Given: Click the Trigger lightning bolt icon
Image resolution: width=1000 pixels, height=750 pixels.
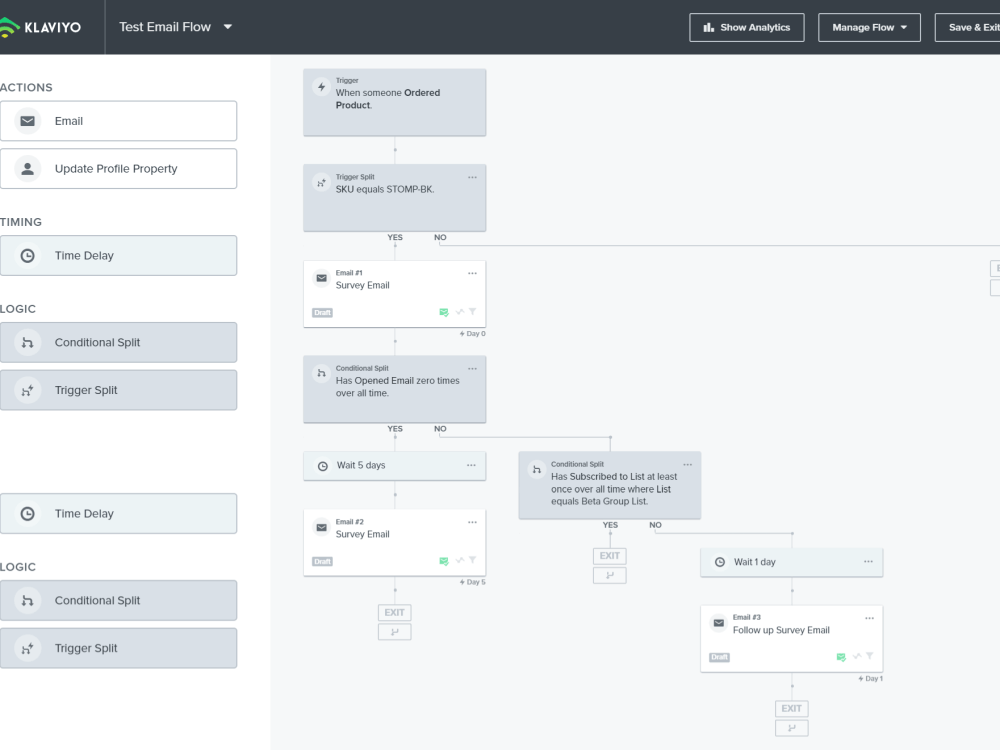Looking at the screenshot, I should [321, 87].
